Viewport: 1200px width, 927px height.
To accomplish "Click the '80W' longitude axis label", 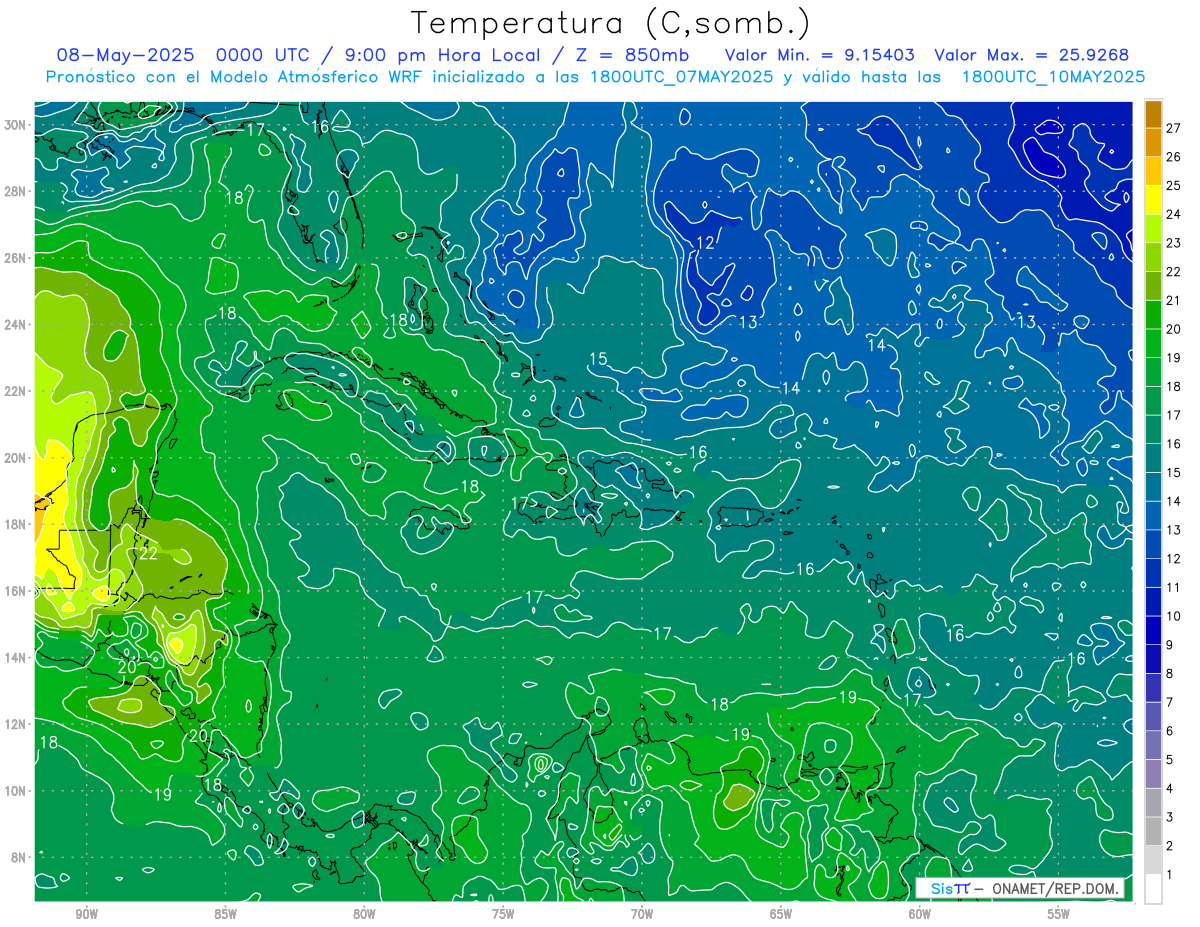I will pyautogui.click(x=364, y=914).
